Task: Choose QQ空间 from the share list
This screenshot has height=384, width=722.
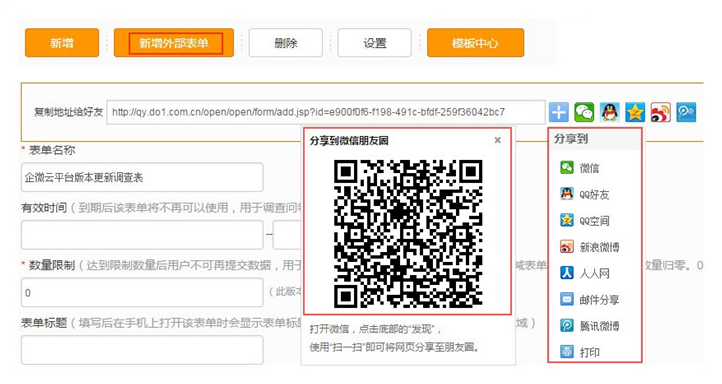Action: [584, 220]
